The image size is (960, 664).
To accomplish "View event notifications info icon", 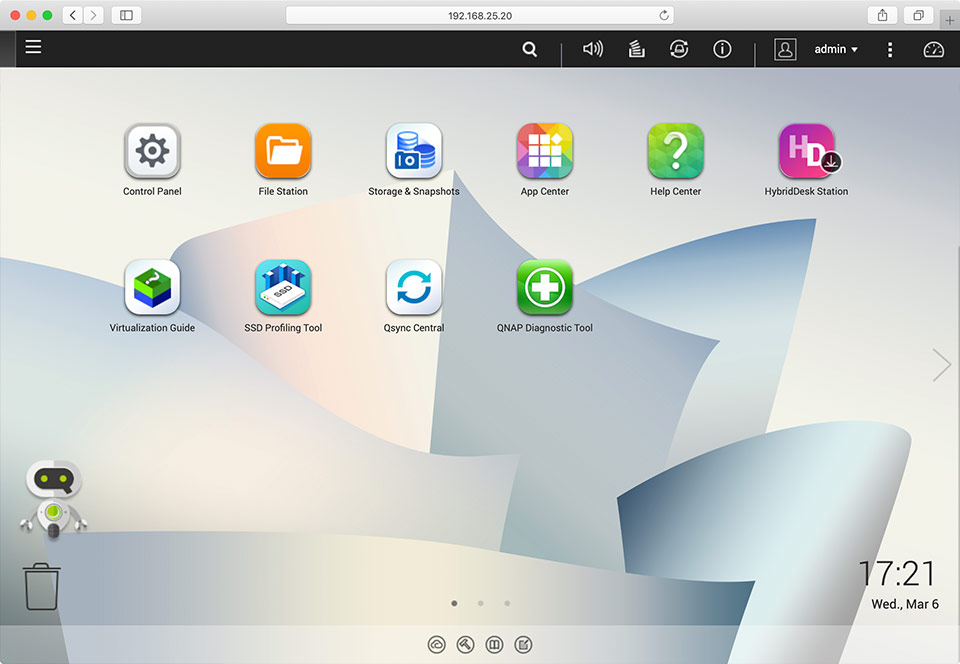I will point(722,49).
